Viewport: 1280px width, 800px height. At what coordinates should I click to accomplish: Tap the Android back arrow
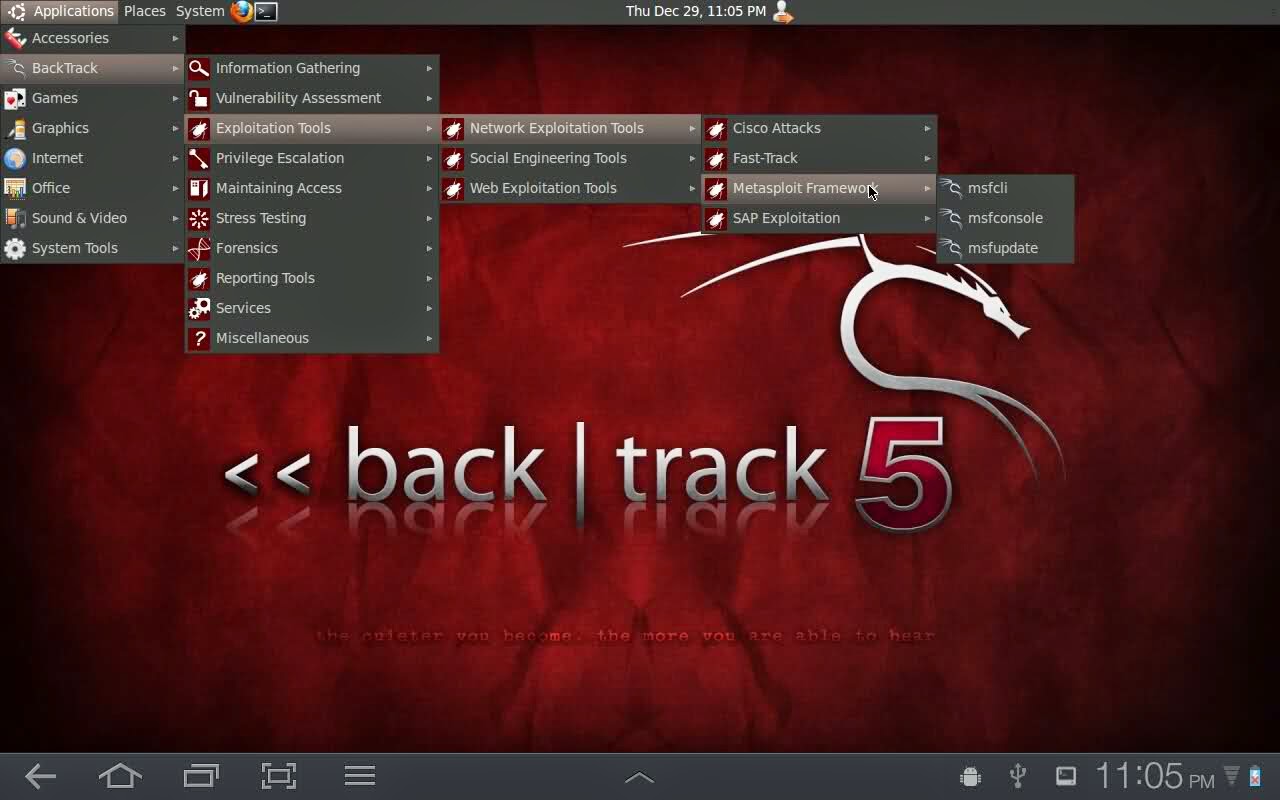click(x=40, y=776)
